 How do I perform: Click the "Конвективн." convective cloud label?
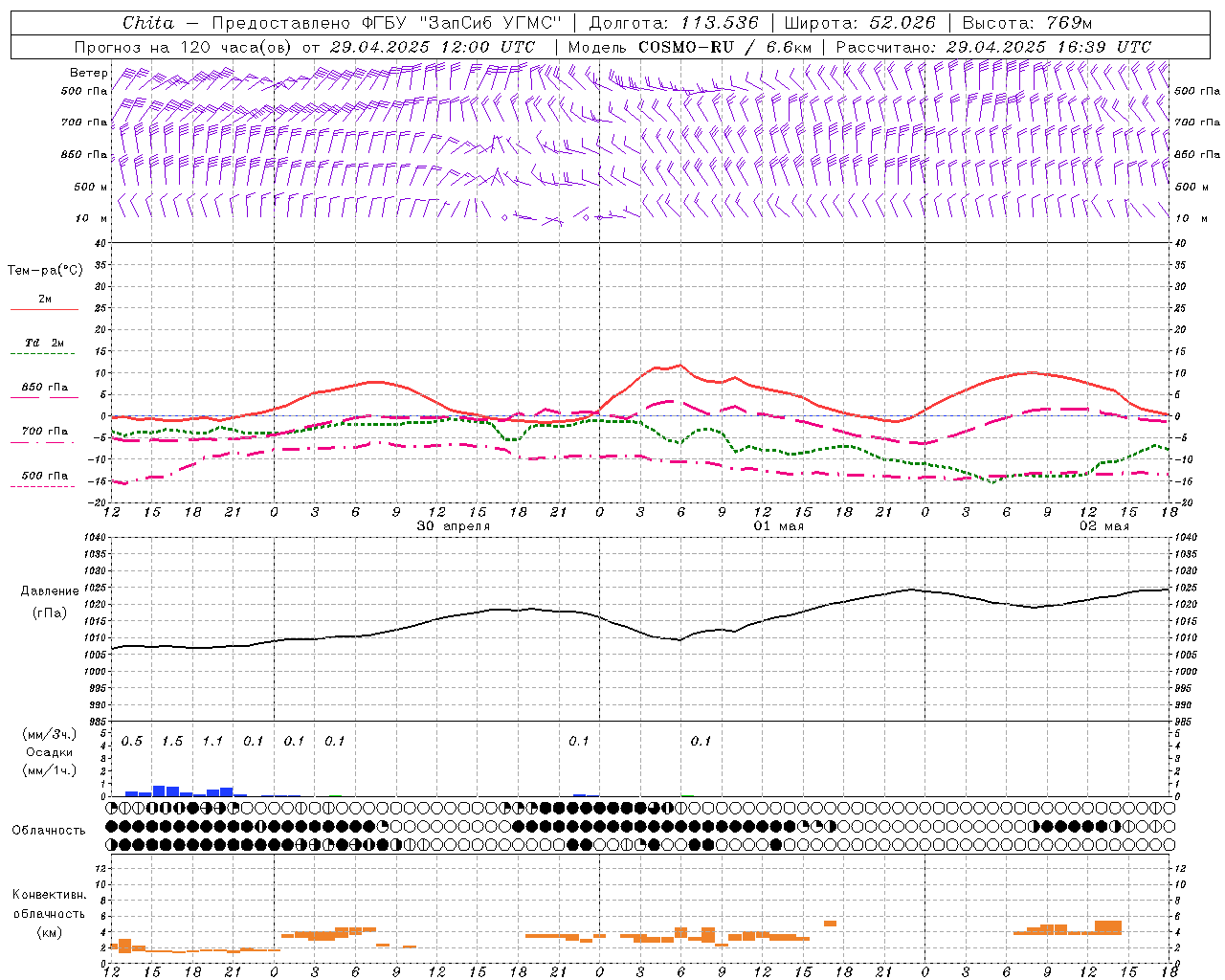[50, 895]
